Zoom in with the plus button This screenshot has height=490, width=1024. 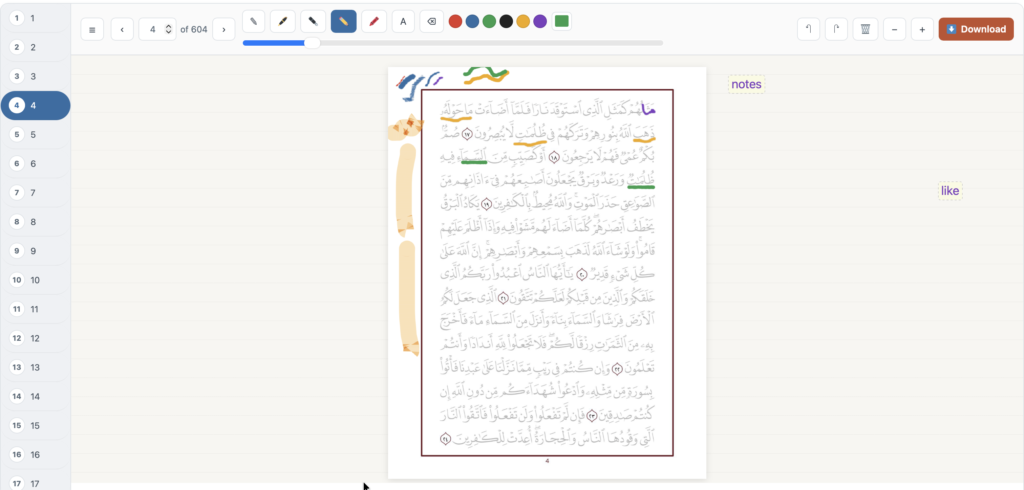point(922,29)
